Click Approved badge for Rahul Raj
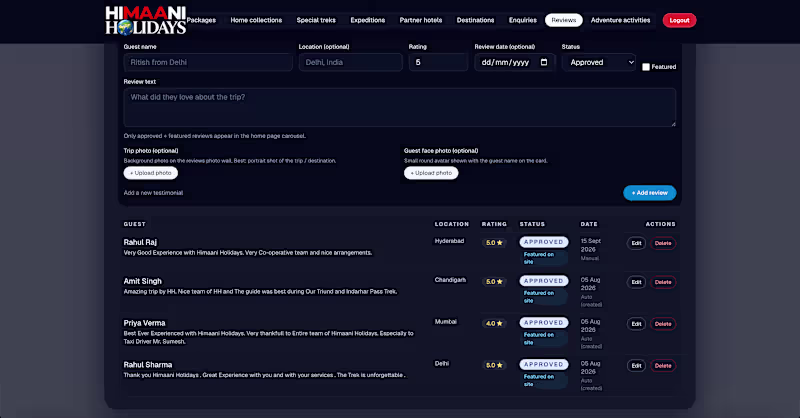800x418 pixels. [544, 242]
